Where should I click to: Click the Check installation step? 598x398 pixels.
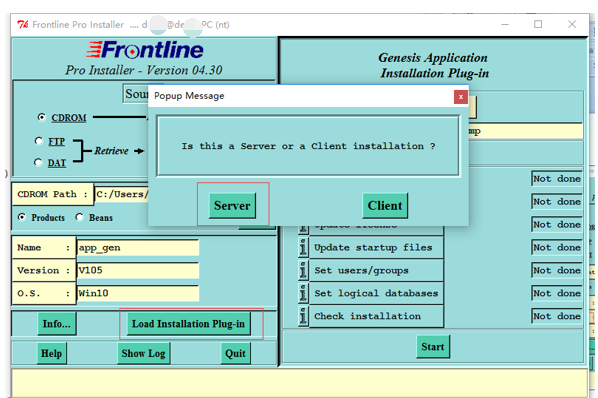click(376, 316)
